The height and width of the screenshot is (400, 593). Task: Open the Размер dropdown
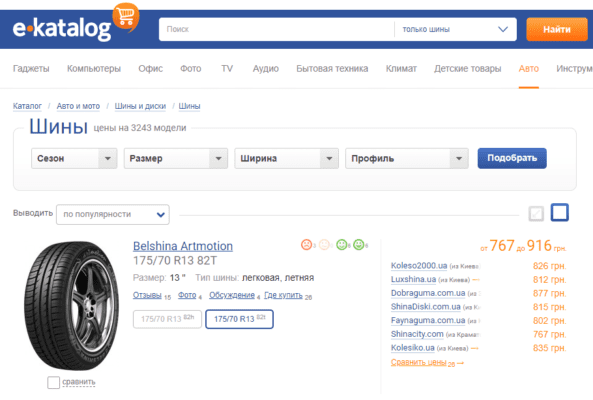coord(175,158)
